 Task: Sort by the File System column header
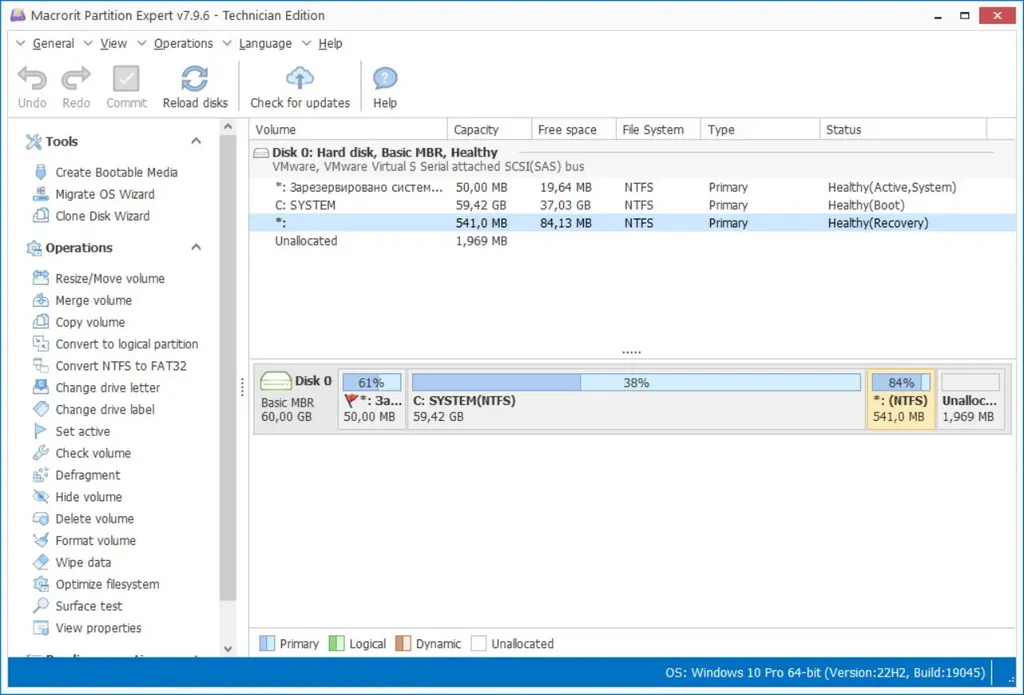point(658,129)
